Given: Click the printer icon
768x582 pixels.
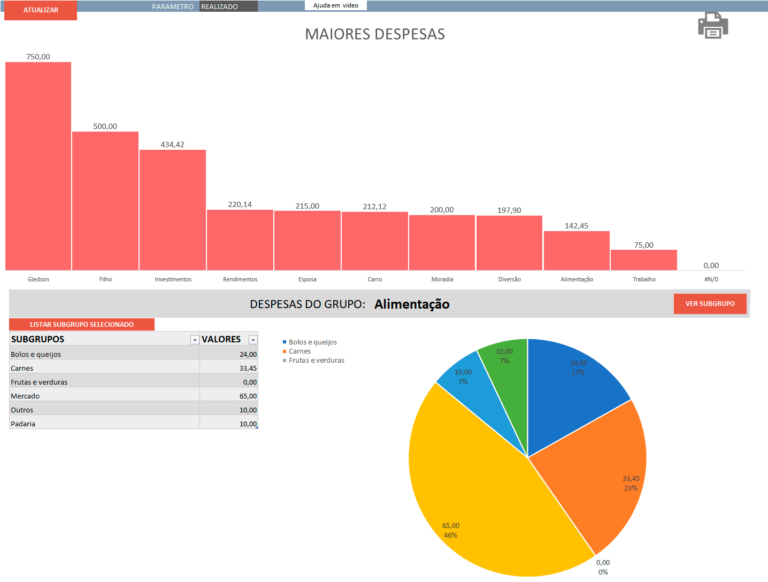Looking at the screenshot, I should pyautogui.click(x=713, y=25).
